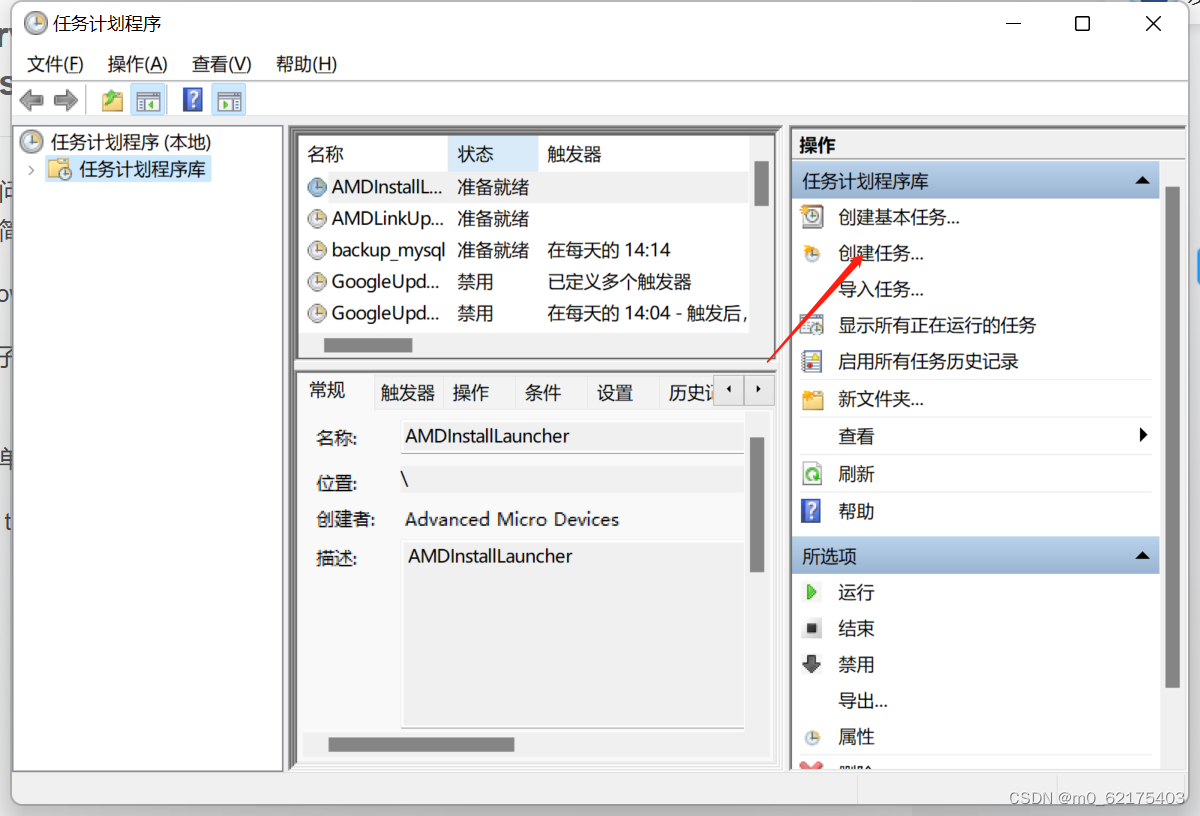Toggle the show/hide console tree toolbar icon
The width and height of the screenshot is (1200, 816).
tap(148, 100)
